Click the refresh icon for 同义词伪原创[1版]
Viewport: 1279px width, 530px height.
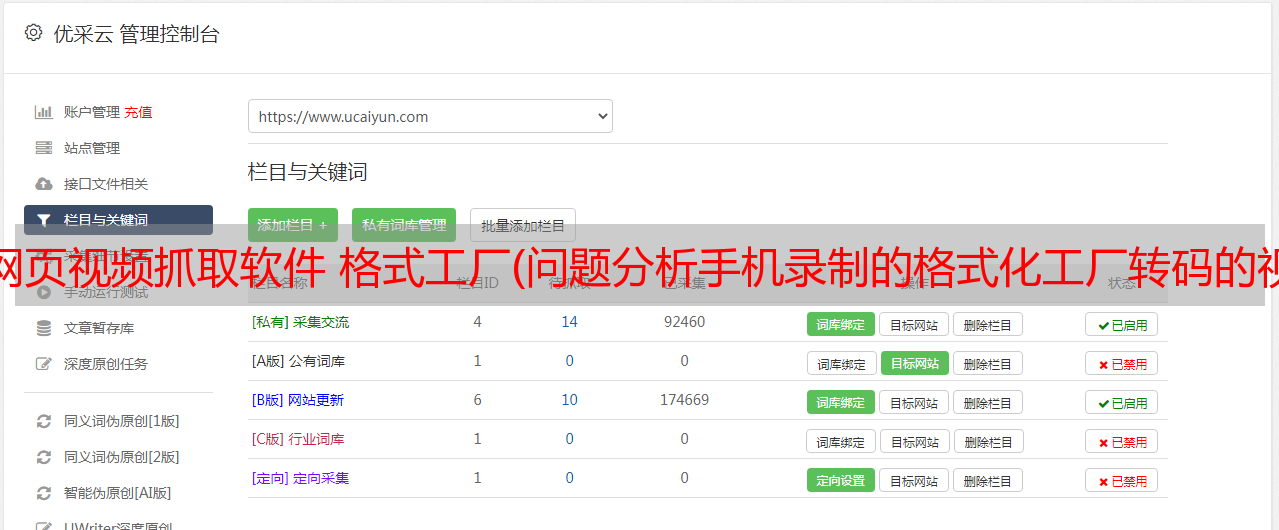click(43, 421)
